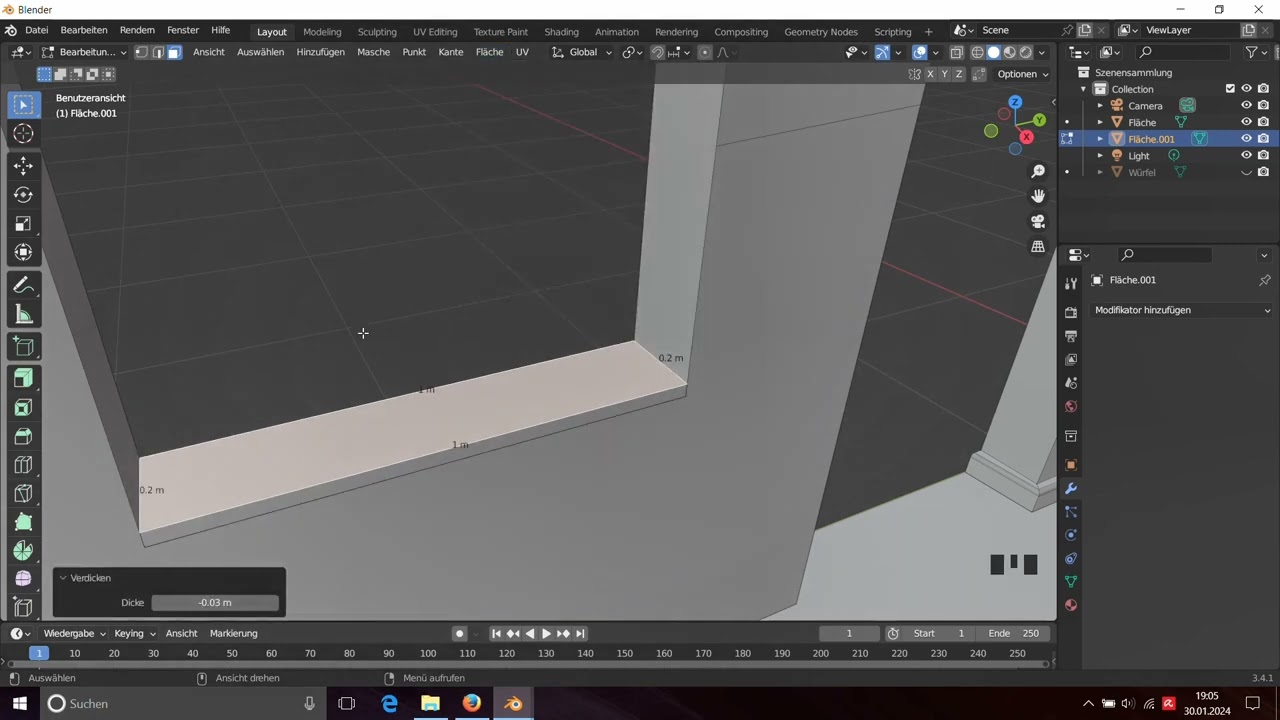
Task: Switch to vertex select mode
Action: click(x=141, y=52)
